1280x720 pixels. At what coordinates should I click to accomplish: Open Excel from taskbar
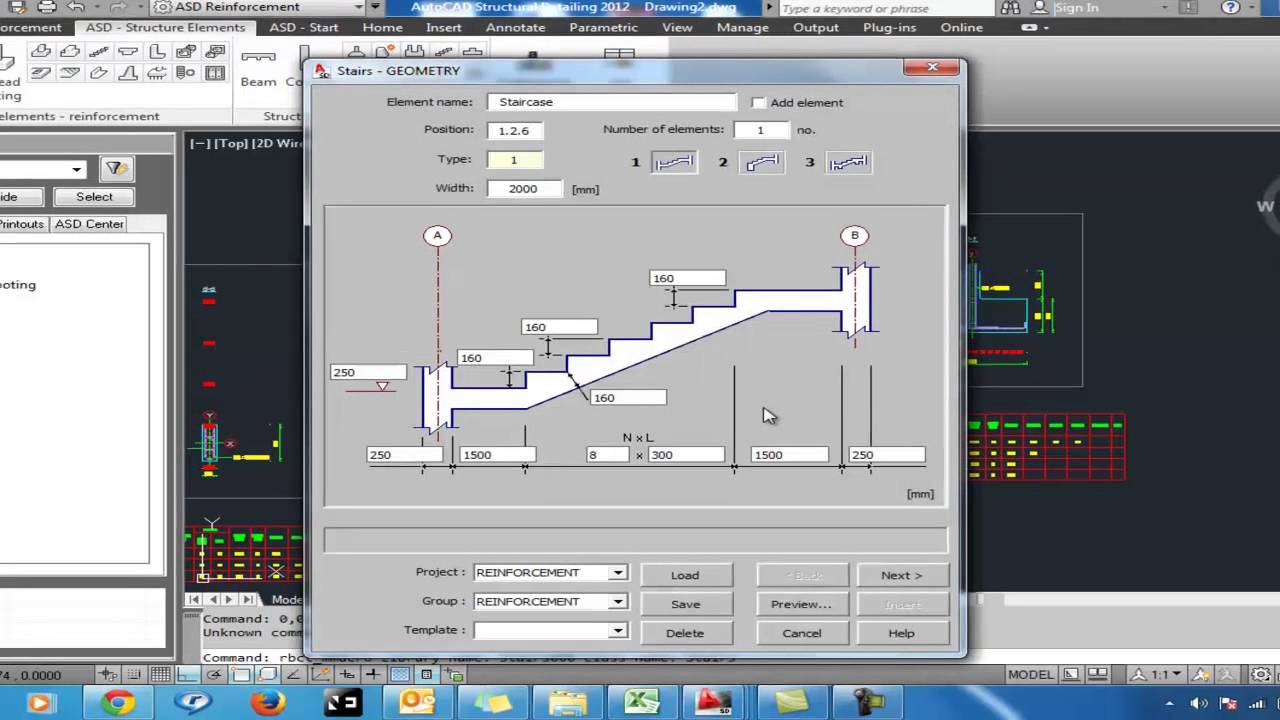(x=641, y=703)
